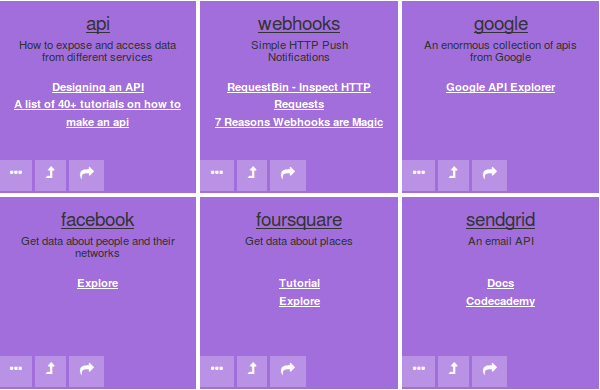Open the sendgrid Docs link
The image size is (600, 390).
coord(501,283)
